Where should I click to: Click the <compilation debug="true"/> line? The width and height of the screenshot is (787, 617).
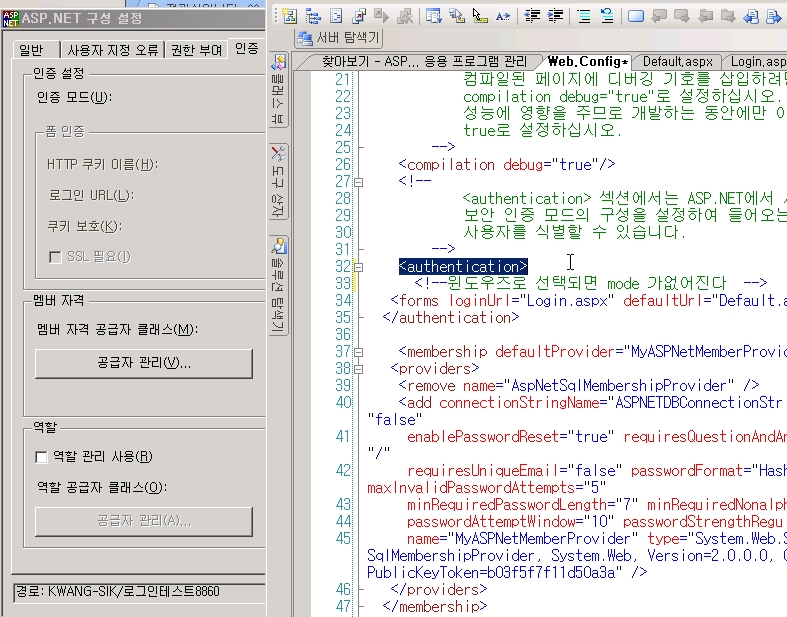(x=506, y=165)
